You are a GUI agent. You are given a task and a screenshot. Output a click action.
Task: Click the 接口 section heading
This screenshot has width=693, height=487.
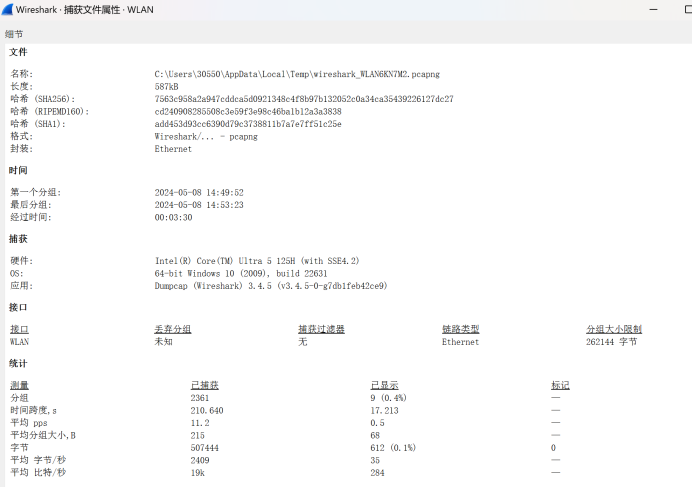[x=18, y=307]
